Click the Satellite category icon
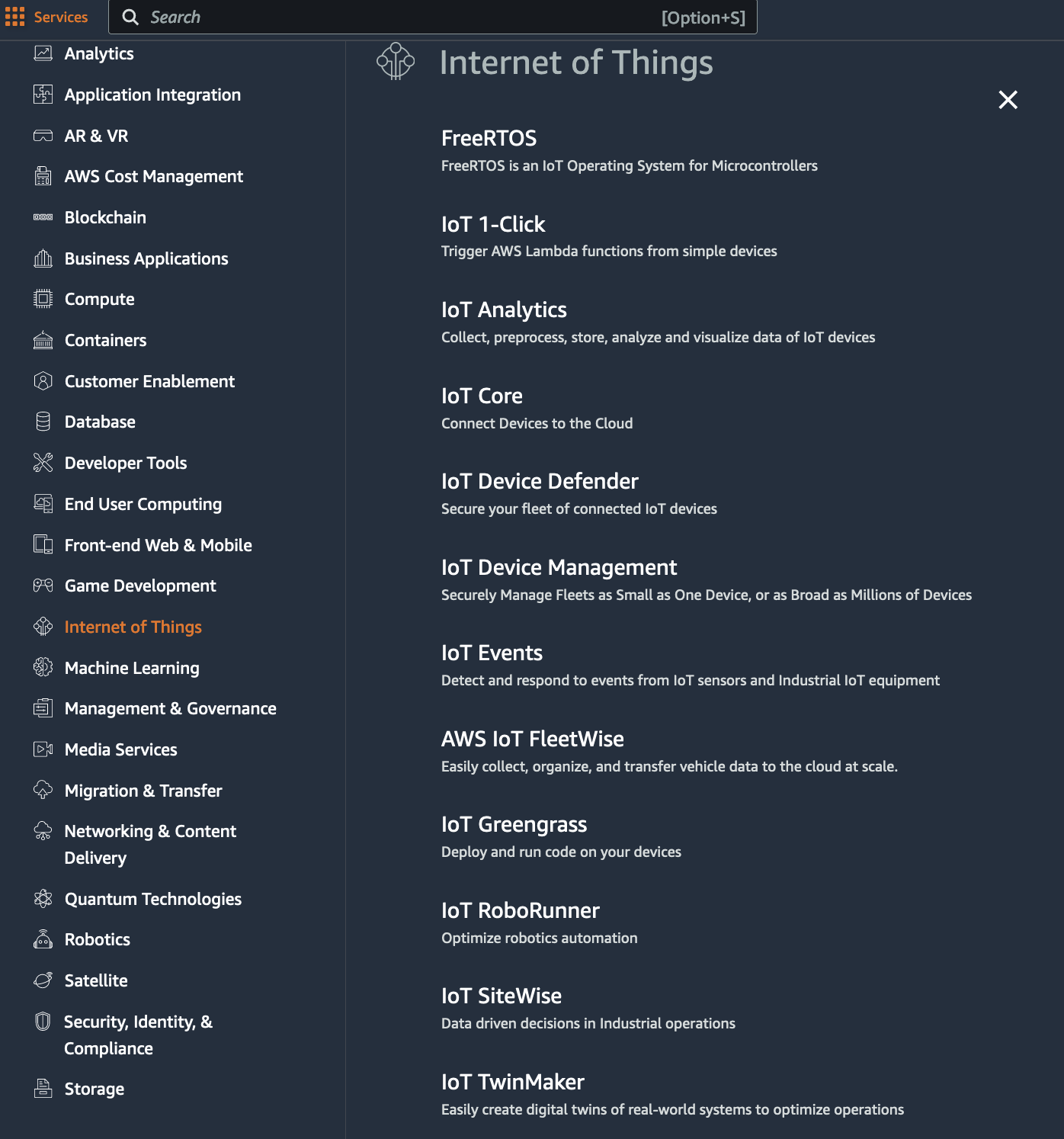Image resolution: width=1064 pixels, height=1139 pixels. tap(43, 980)
